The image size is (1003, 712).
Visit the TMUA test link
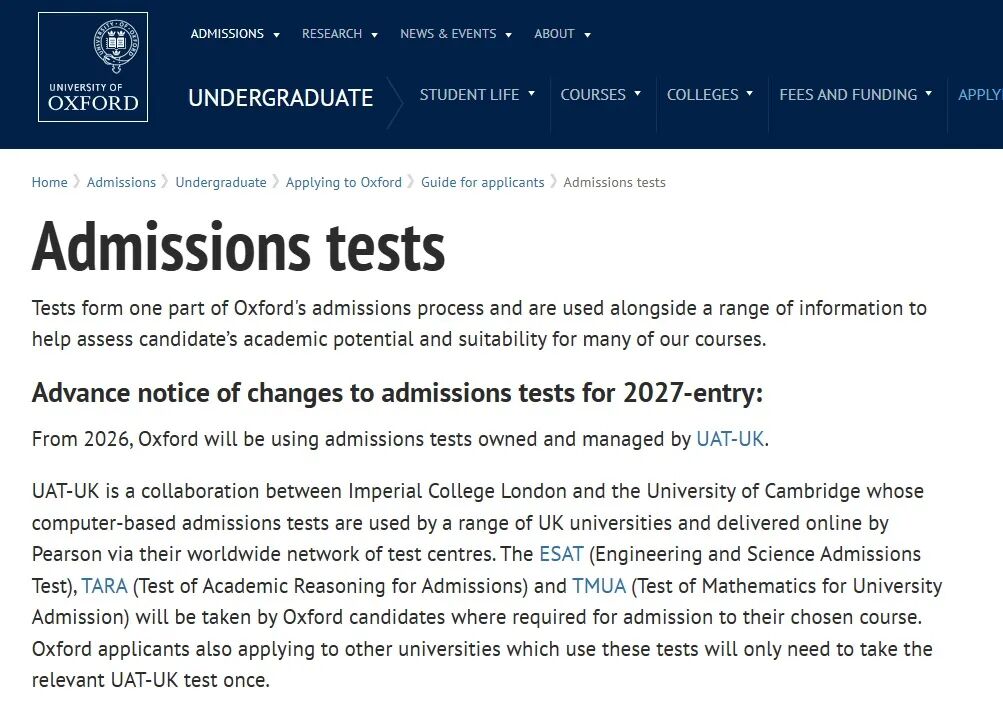point(599,586)
